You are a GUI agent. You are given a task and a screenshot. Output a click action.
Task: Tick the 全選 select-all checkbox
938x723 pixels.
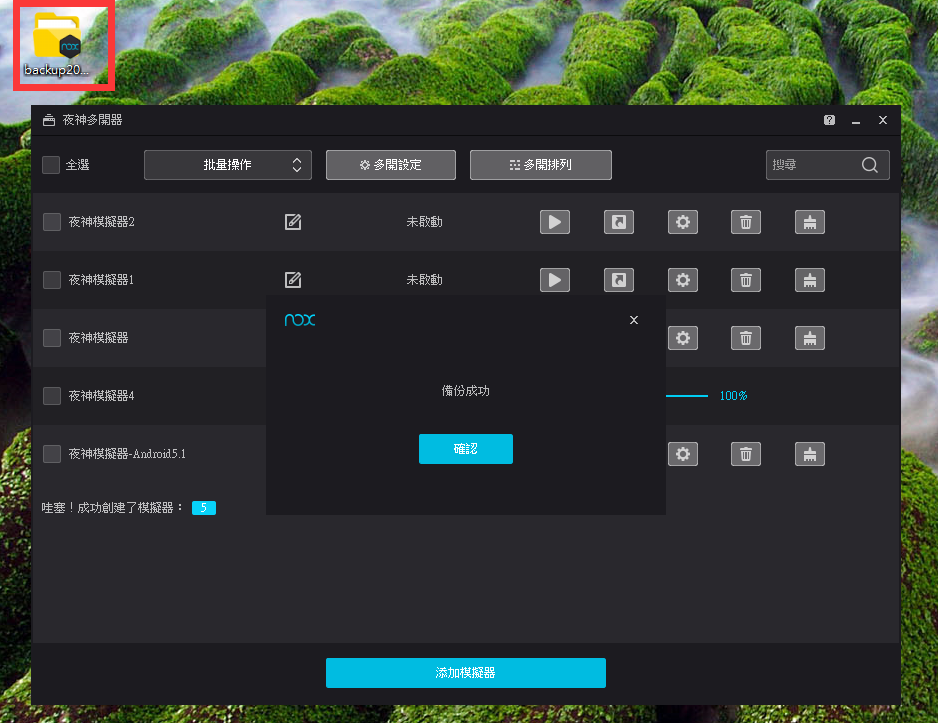pyautogui.click(x=51, y=165)
